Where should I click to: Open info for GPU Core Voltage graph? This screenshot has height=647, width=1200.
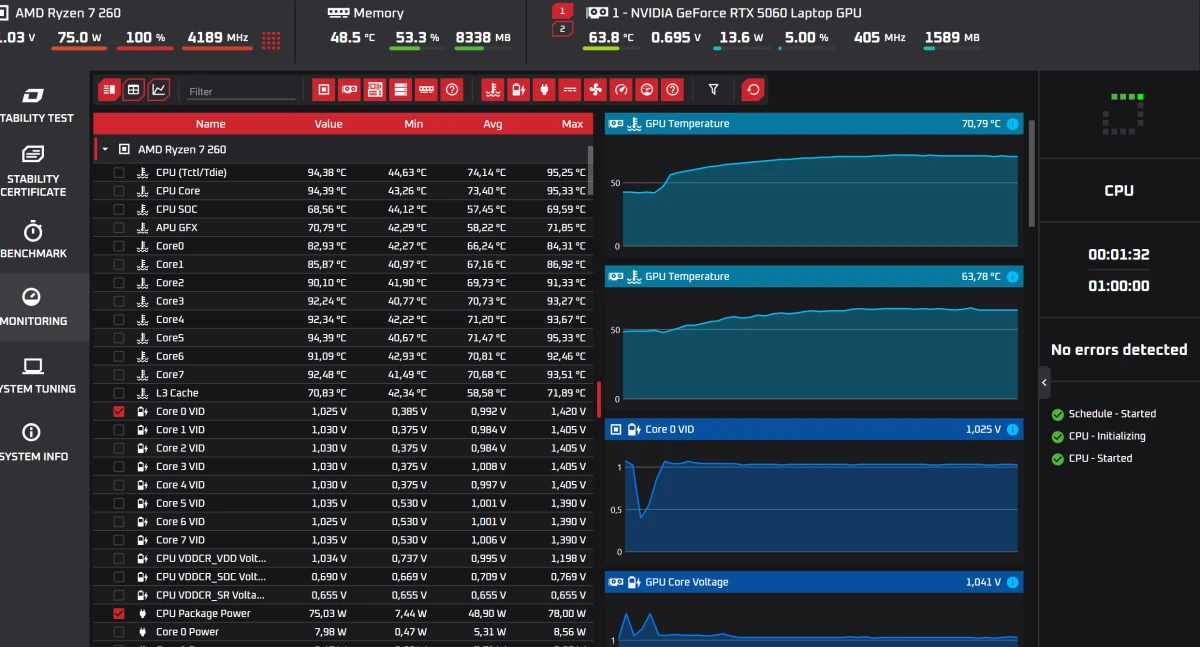(1012, 582)
